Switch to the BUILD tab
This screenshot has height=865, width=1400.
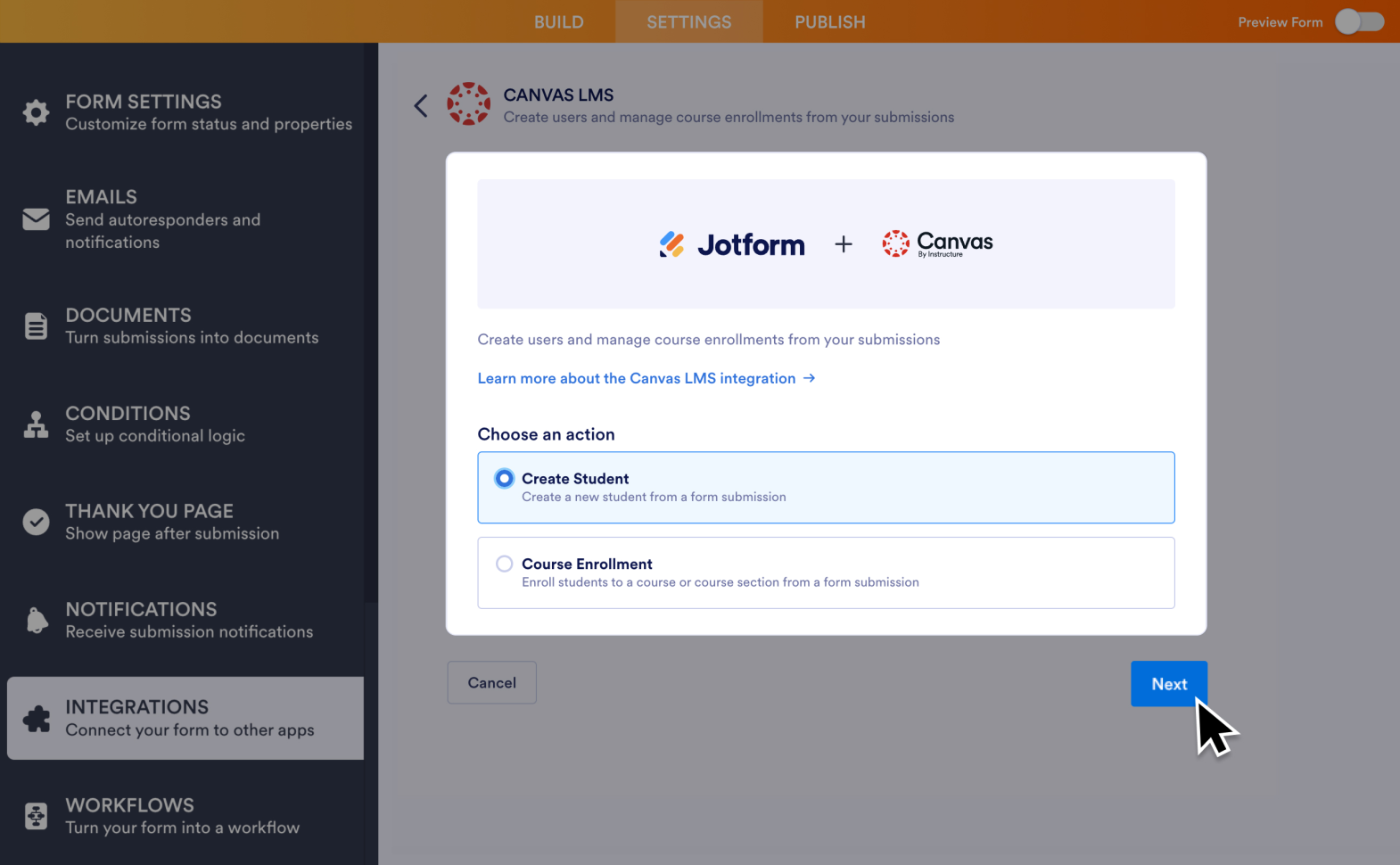[558, 21]
